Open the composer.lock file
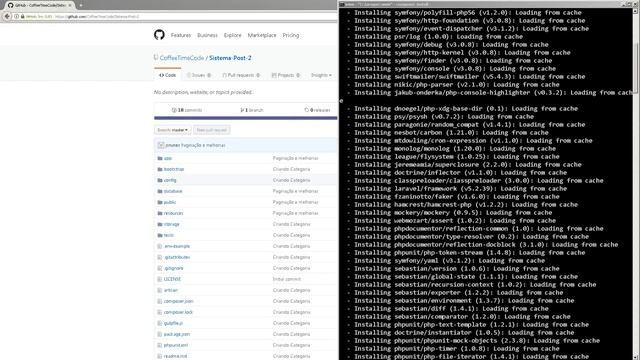 [x=178, y=313]
